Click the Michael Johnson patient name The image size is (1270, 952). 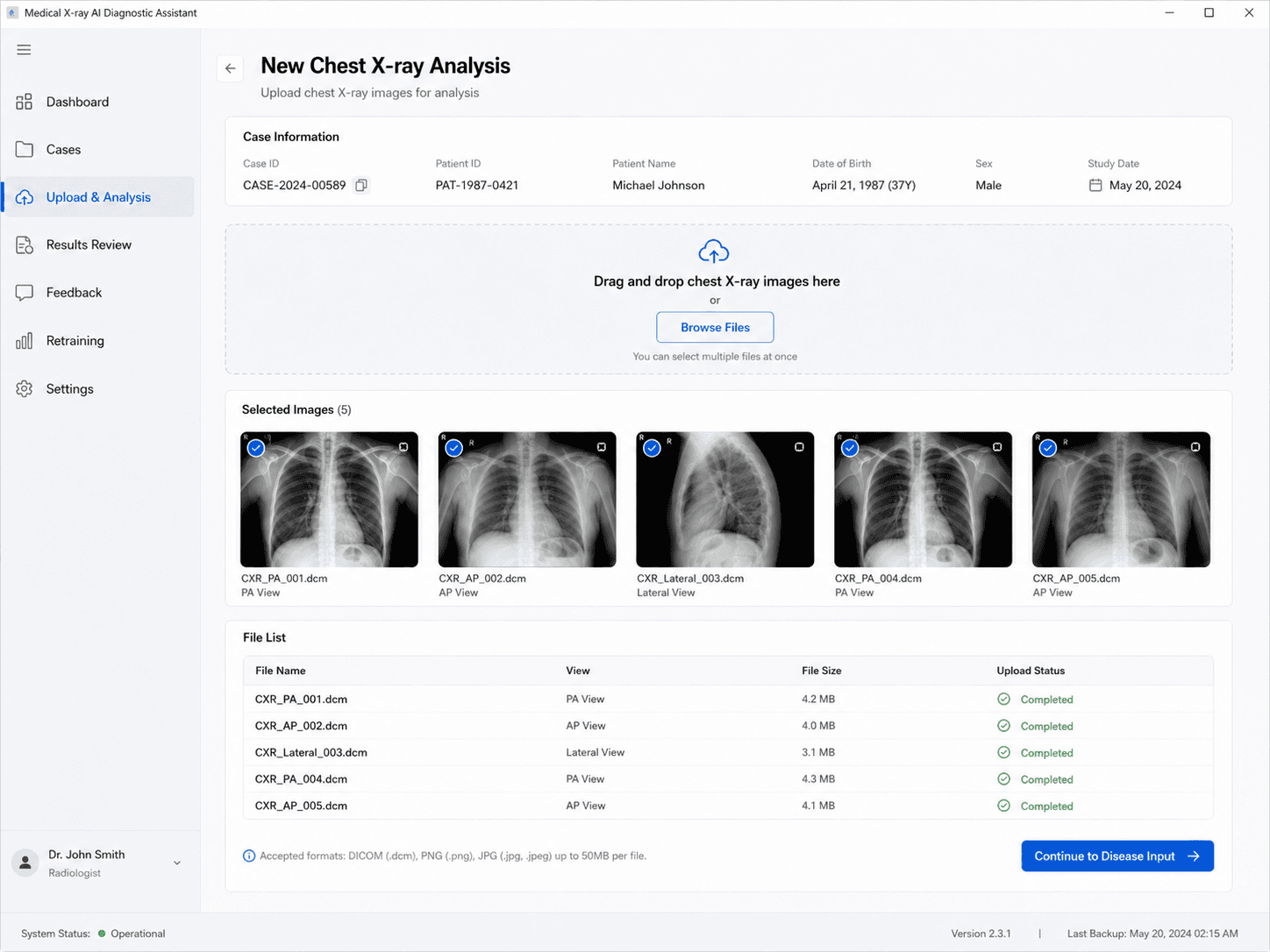[x=659, y=185]
